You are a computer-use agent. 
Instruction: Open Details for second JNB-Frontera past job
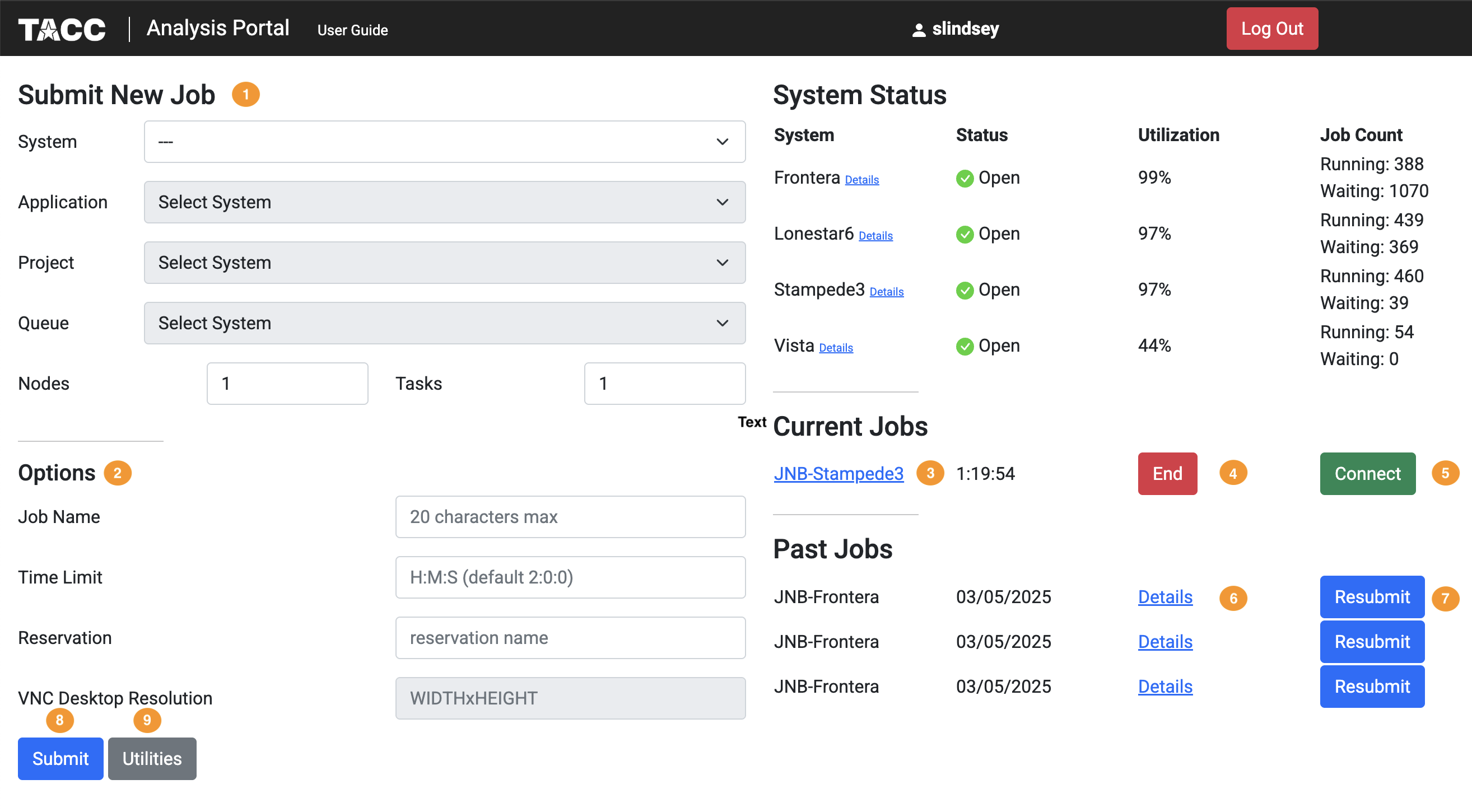pos(1165,642)
